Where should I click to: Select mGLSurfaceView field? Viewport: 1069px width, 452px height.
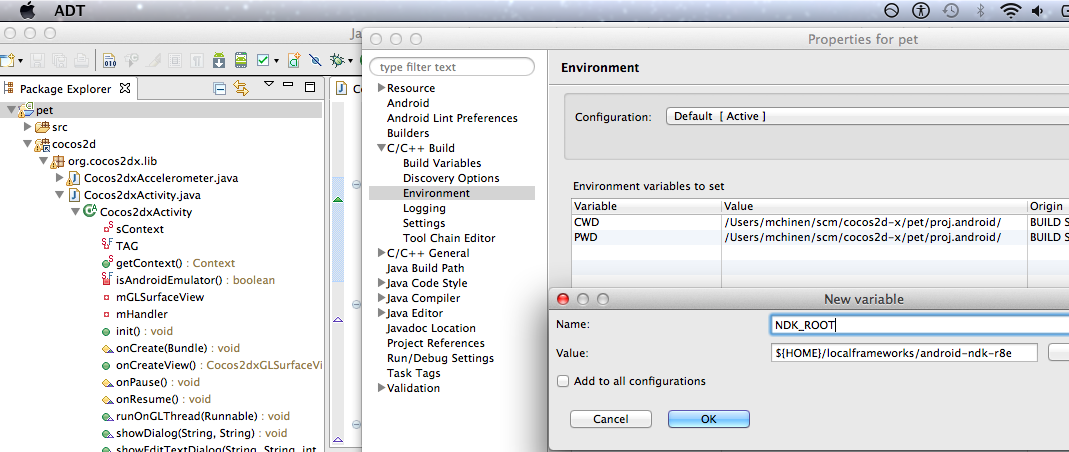coord(160,297)
